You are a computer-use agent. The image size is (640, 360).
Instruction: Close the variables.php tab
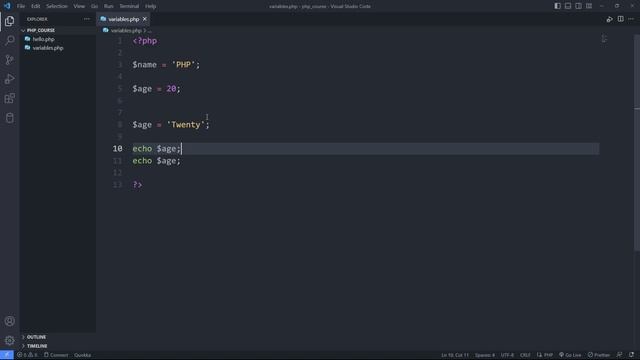[144, 19]
